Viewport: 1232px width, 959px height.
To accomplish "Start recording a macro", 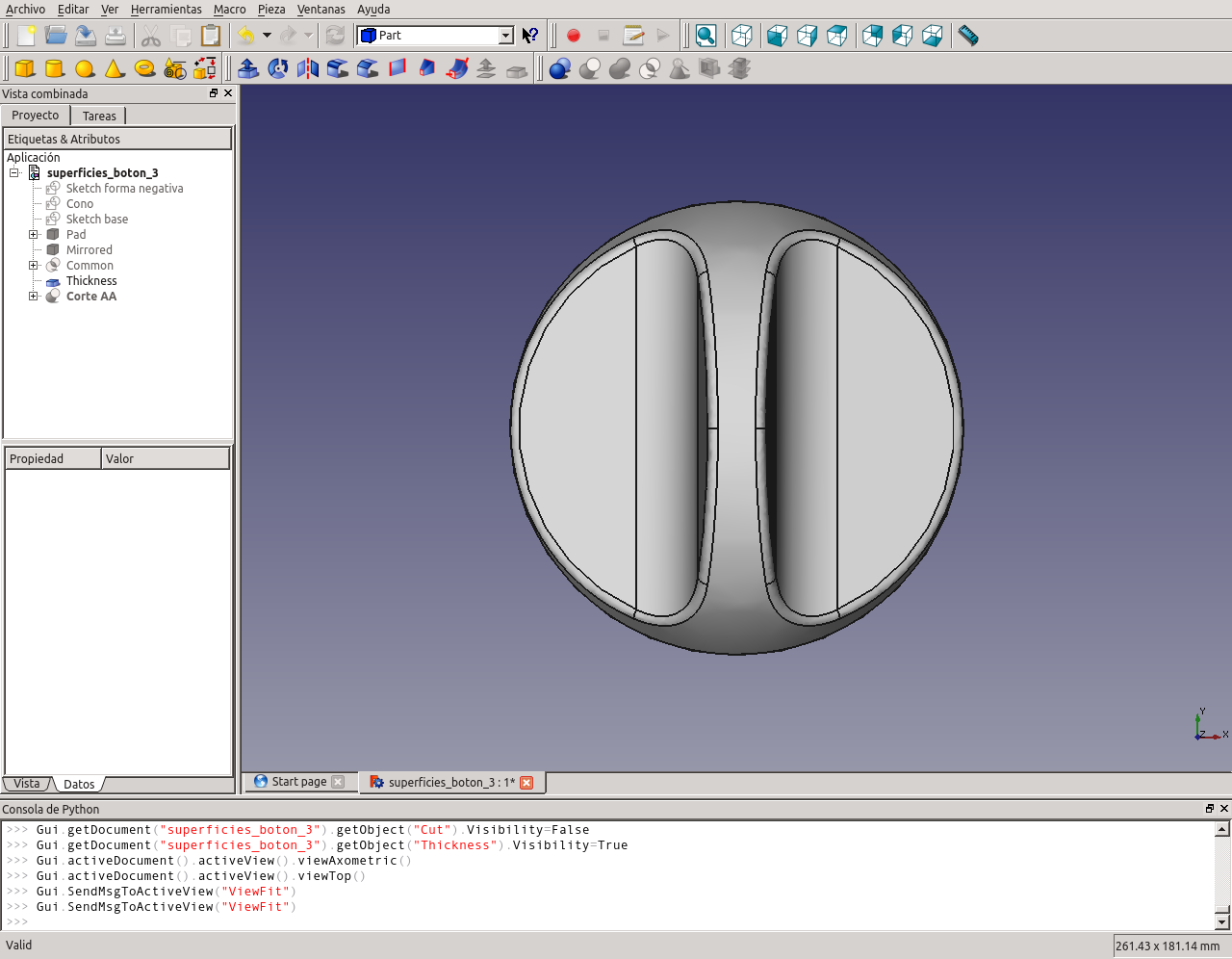I will (x=574, y=37).
